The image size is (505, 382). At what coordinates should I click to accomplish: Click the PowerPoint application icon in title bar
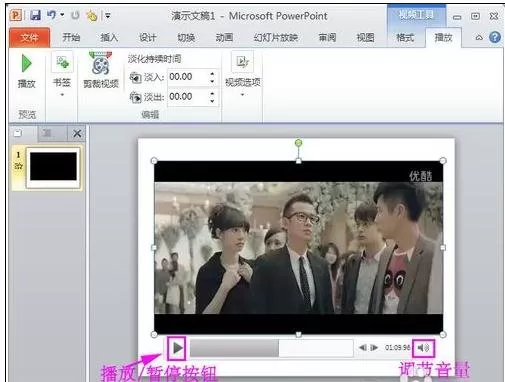(16, 15)
